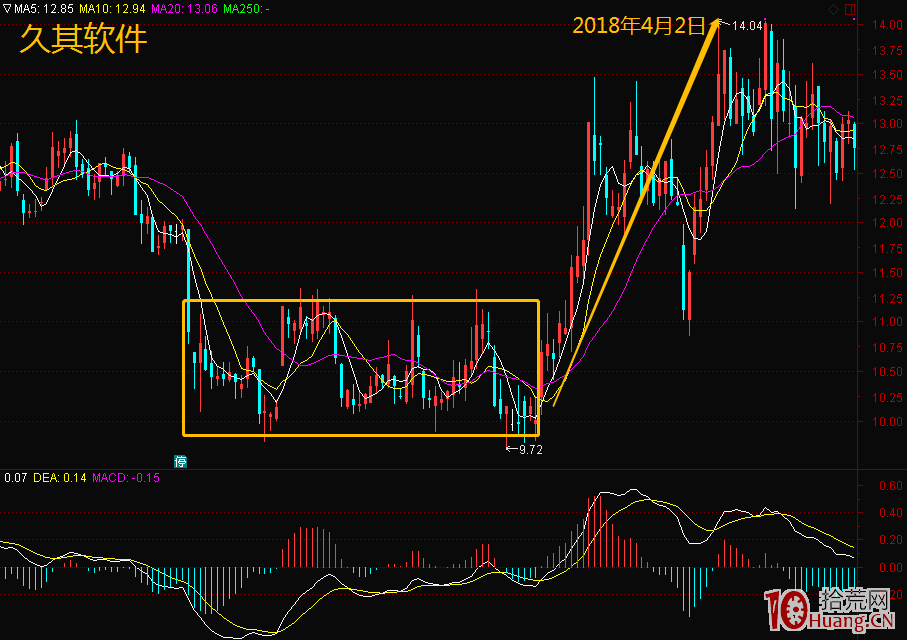This screenshot has width=907, height=640.
Task: Click the 14.00 price axis label
Action: point(887,24)
